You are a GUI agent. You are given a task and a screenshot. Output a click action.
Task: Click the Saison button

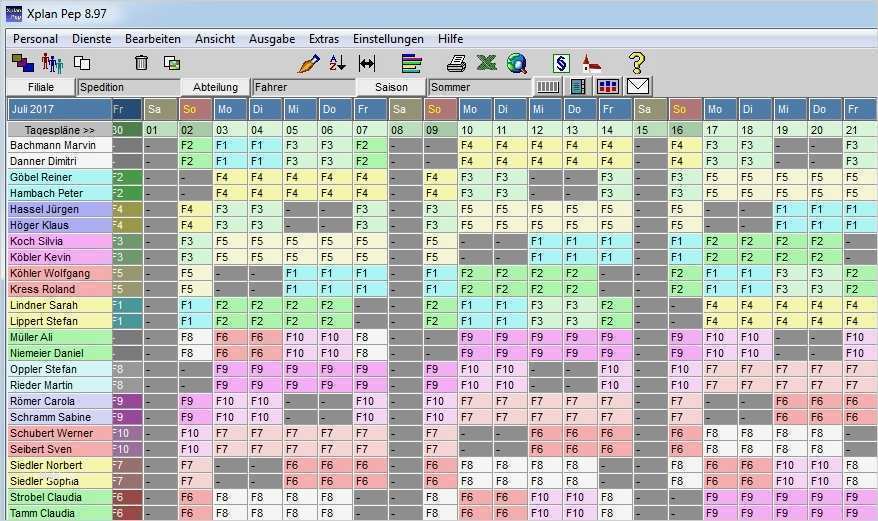click(391, 87)
